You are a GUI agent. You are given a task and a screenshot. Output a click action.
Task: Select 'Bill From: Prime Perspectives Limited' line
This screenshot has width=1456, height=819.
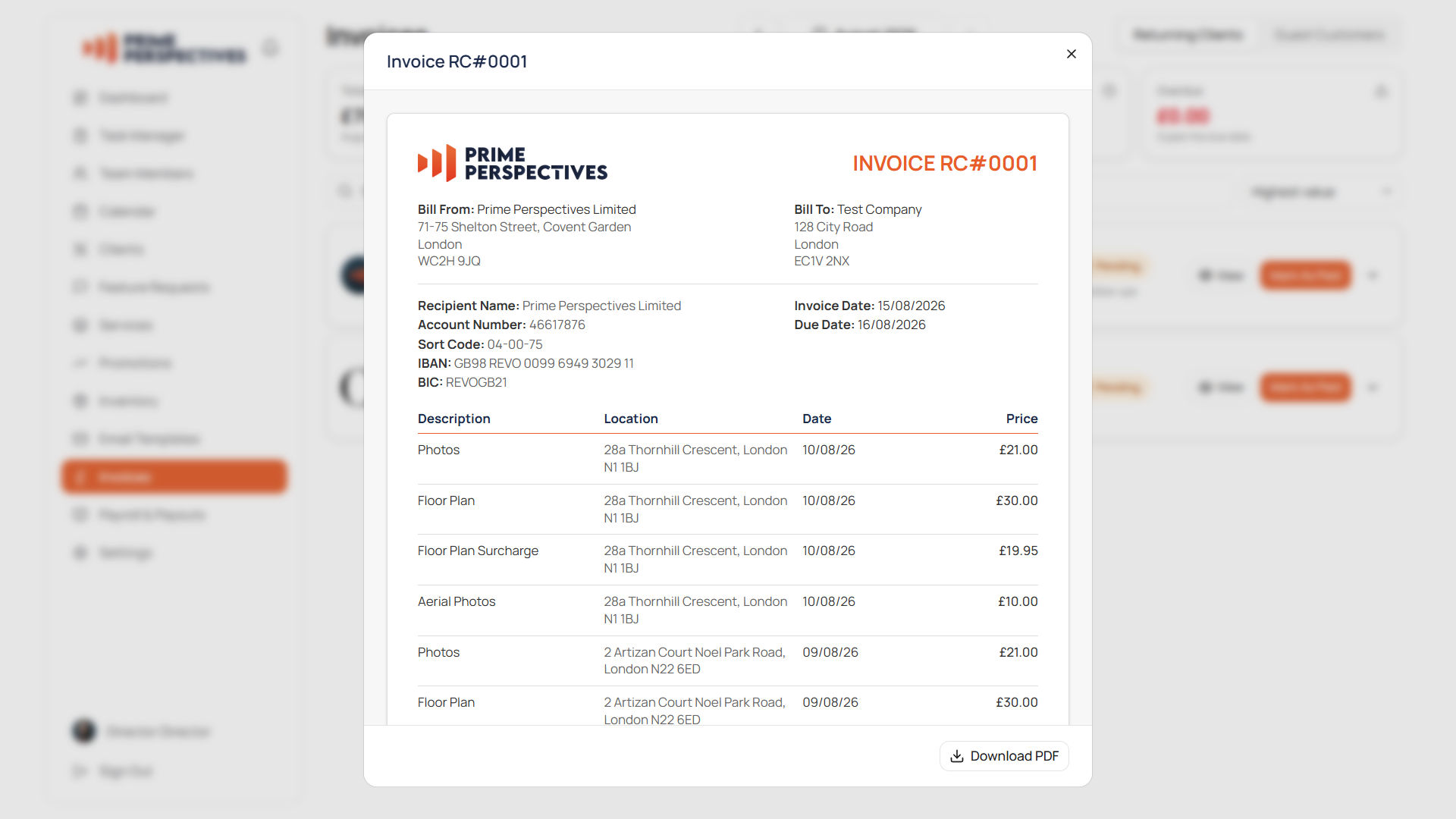click(x=527, y=209)
